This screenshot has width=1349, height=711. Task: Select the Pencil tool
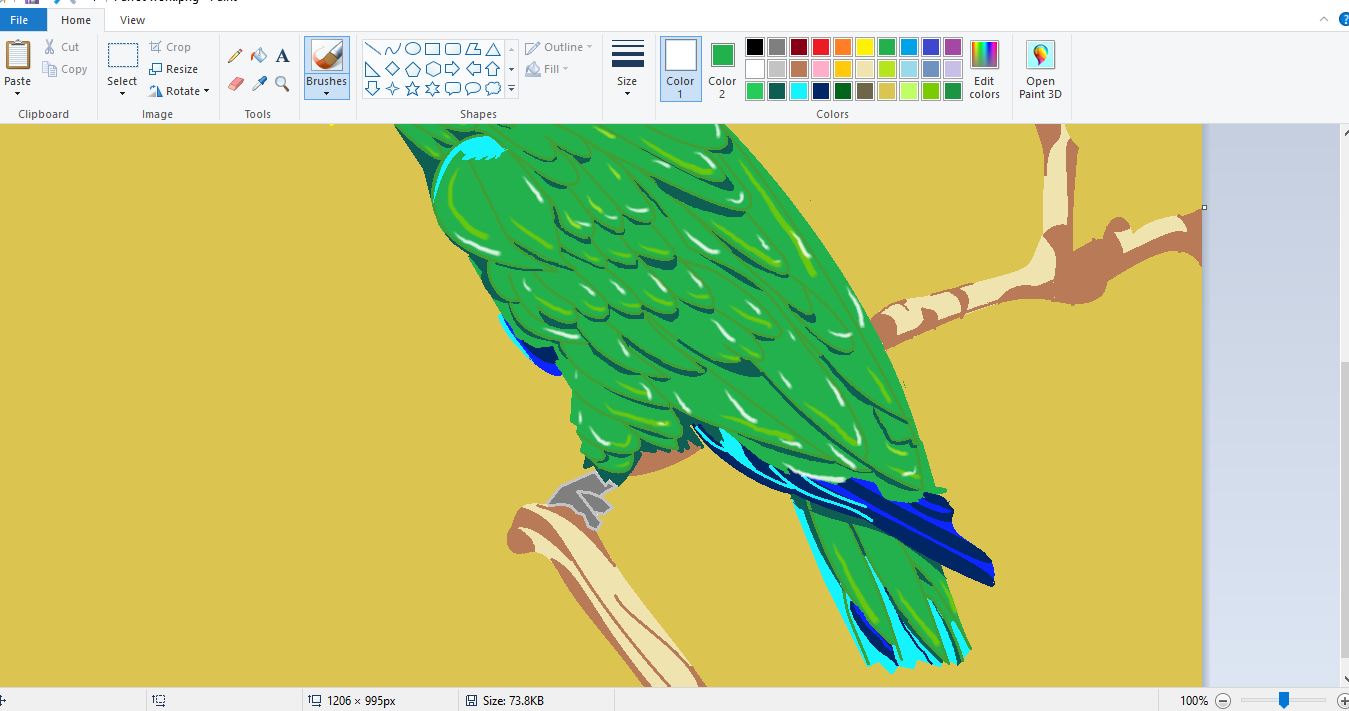[235, 56]
